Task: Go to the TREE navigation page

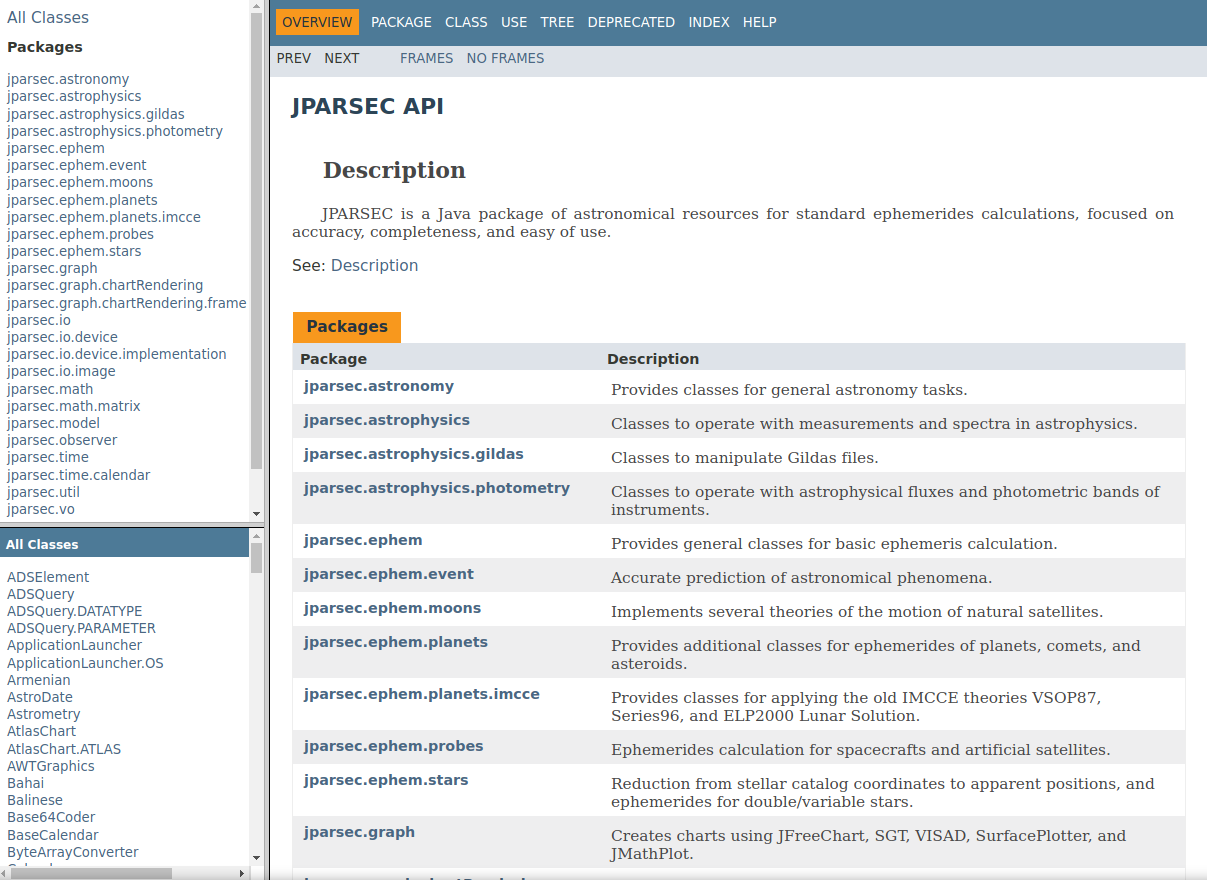Action: (x=557, y=22)
